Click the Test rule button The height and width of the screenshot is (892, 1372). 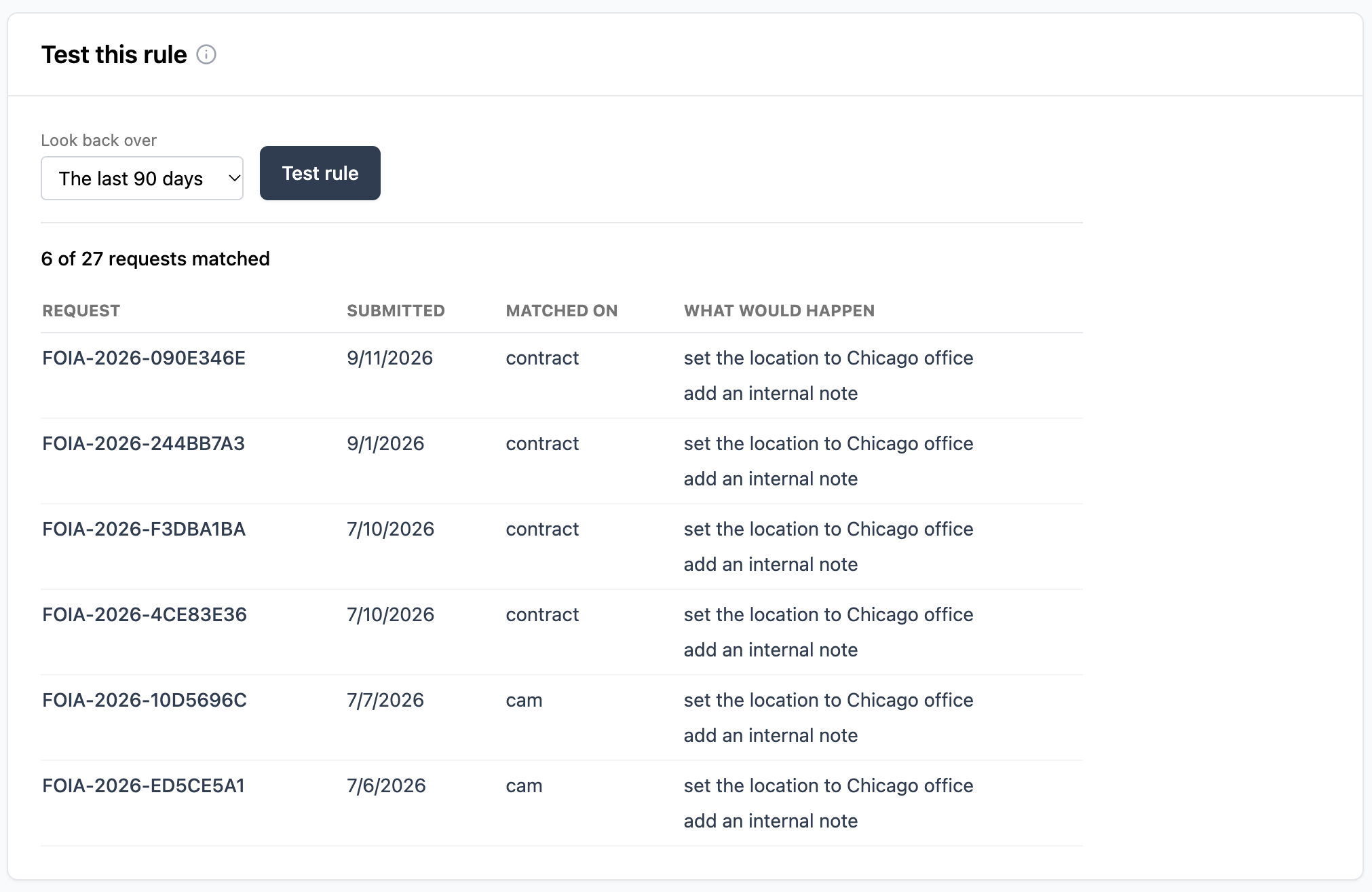point(320,173)
